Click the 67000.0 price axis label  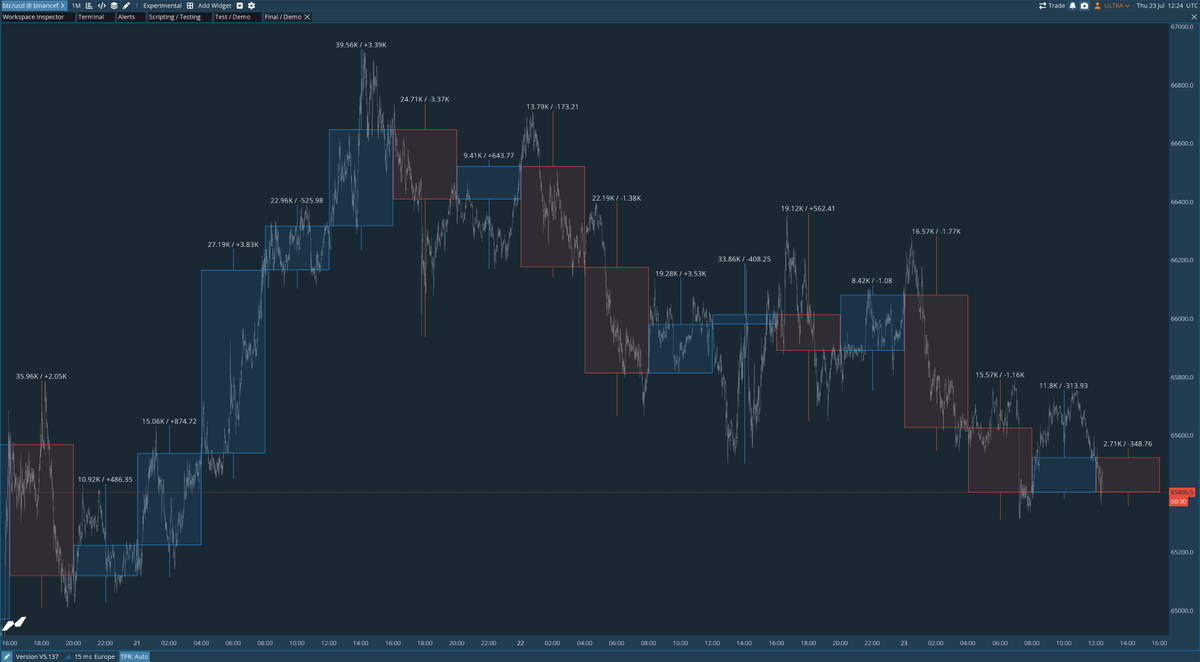click(1182, 26)
